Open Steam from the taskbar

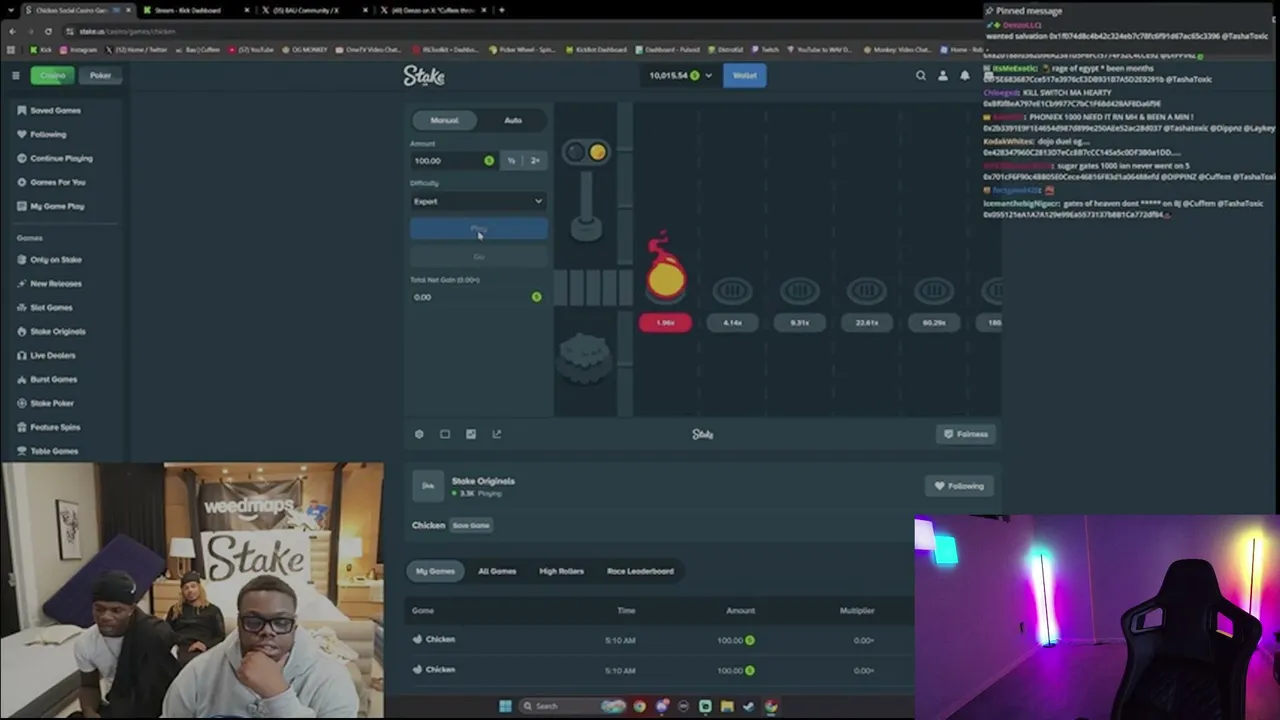[748, 706]
